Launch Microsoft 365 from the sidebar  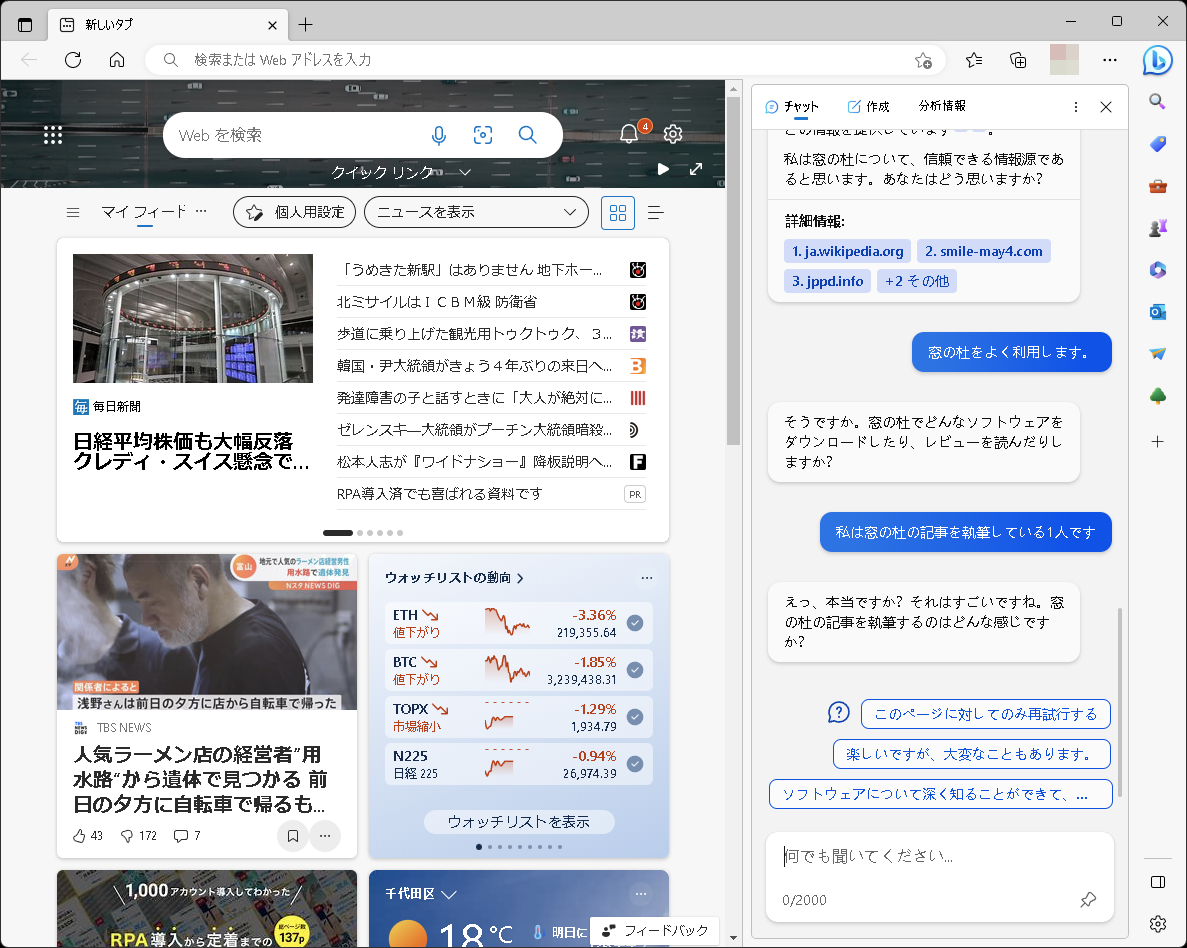coord(1157,269)
